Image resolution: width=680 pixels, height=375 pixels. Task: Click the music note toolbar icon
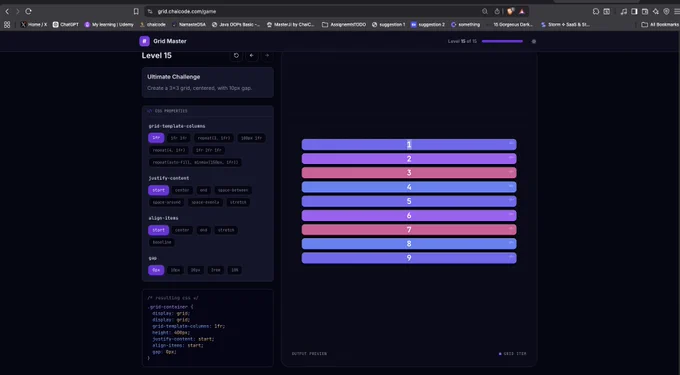(x=624, y=11)
